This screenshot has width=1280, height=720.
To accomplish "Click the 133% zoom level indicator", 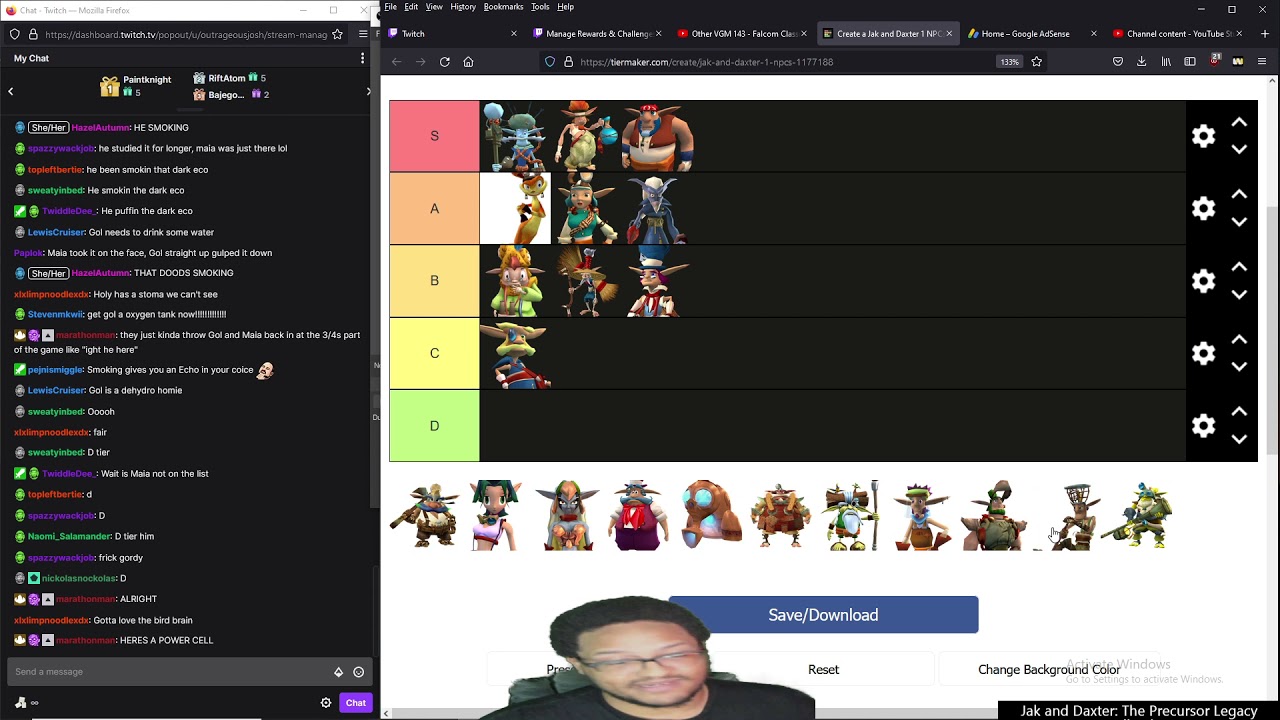I will pos(1009,62).
